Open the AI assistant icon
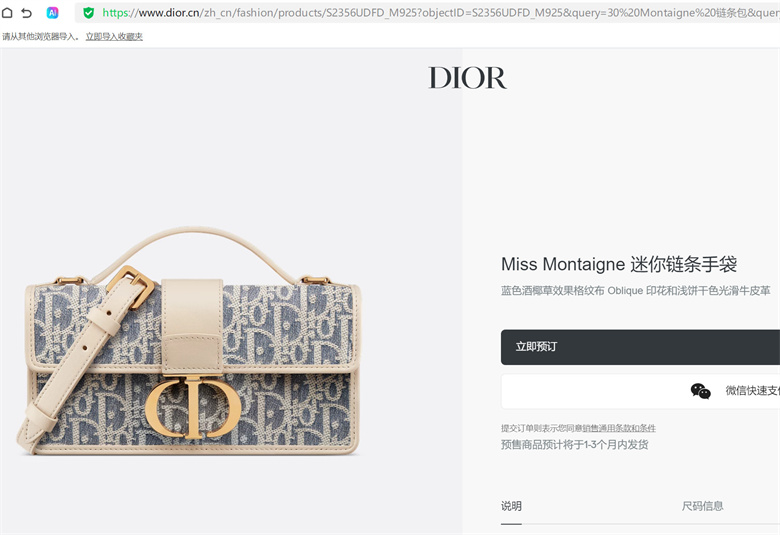The height and width of the screenshot is (535, 780). pyautogui.click(x=52, y=13)
